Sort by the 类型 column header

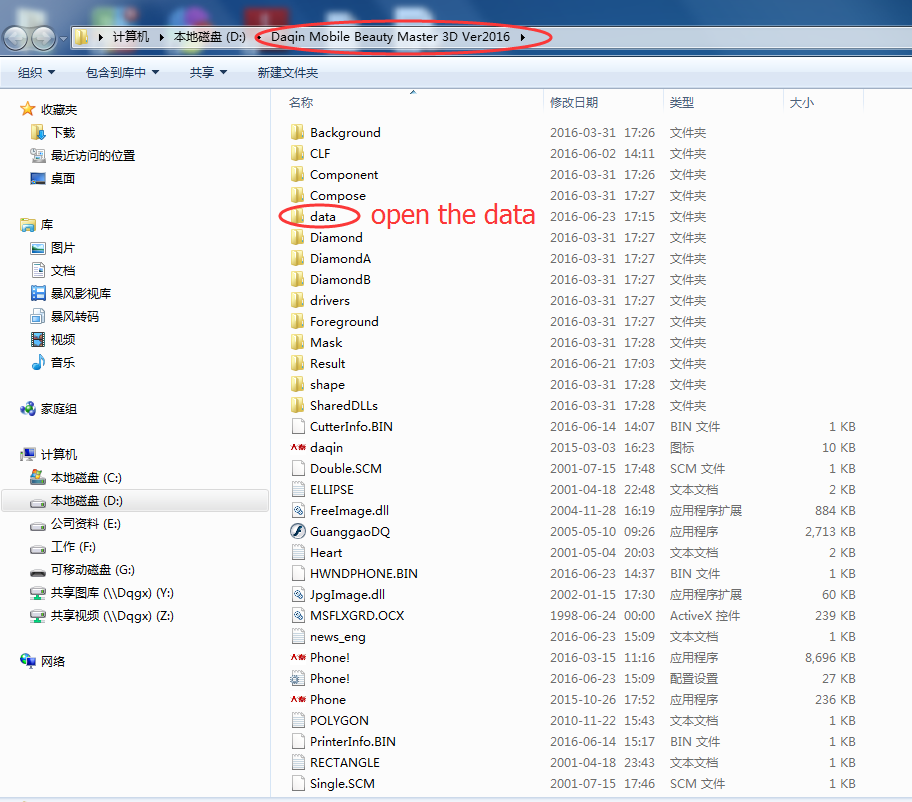681,102
